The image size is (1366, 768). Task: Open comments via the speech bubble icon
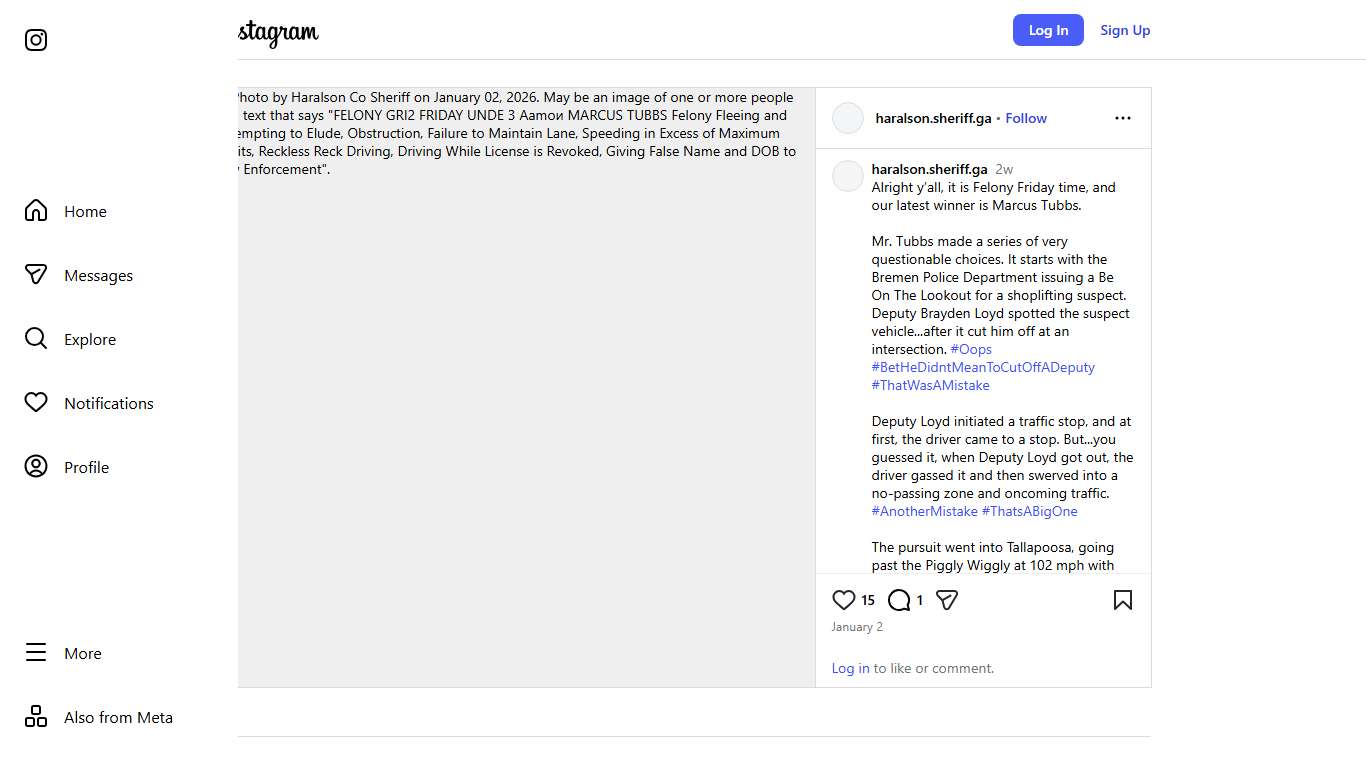899,600
